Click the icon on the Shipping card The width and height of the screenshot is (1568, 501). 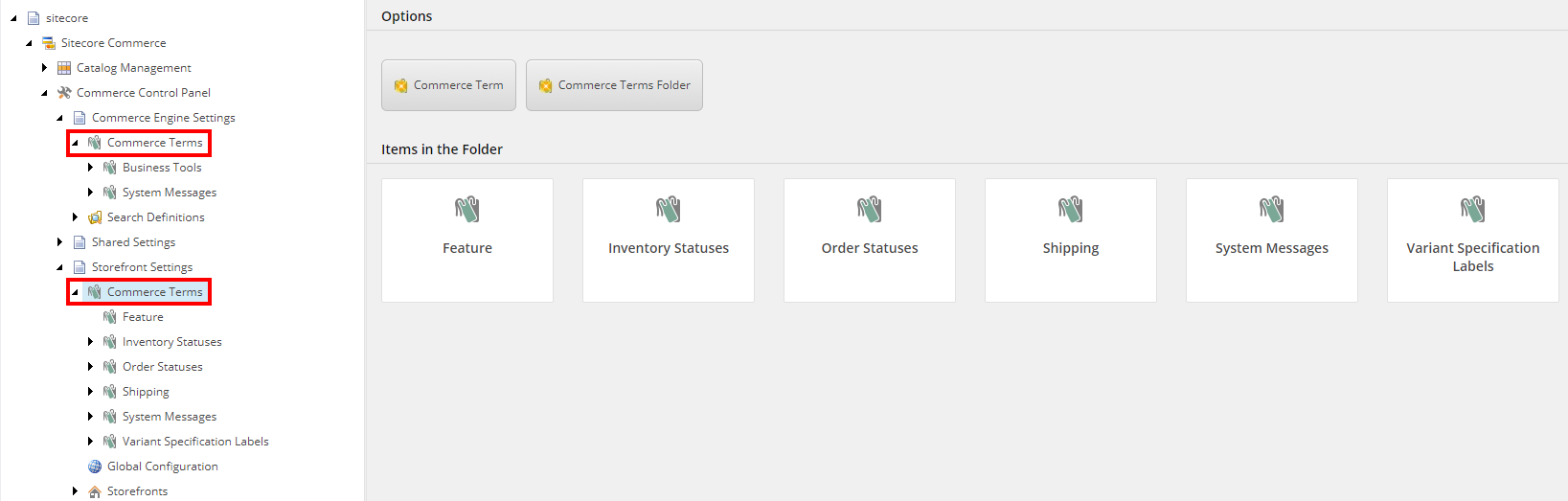(1071, 209)
